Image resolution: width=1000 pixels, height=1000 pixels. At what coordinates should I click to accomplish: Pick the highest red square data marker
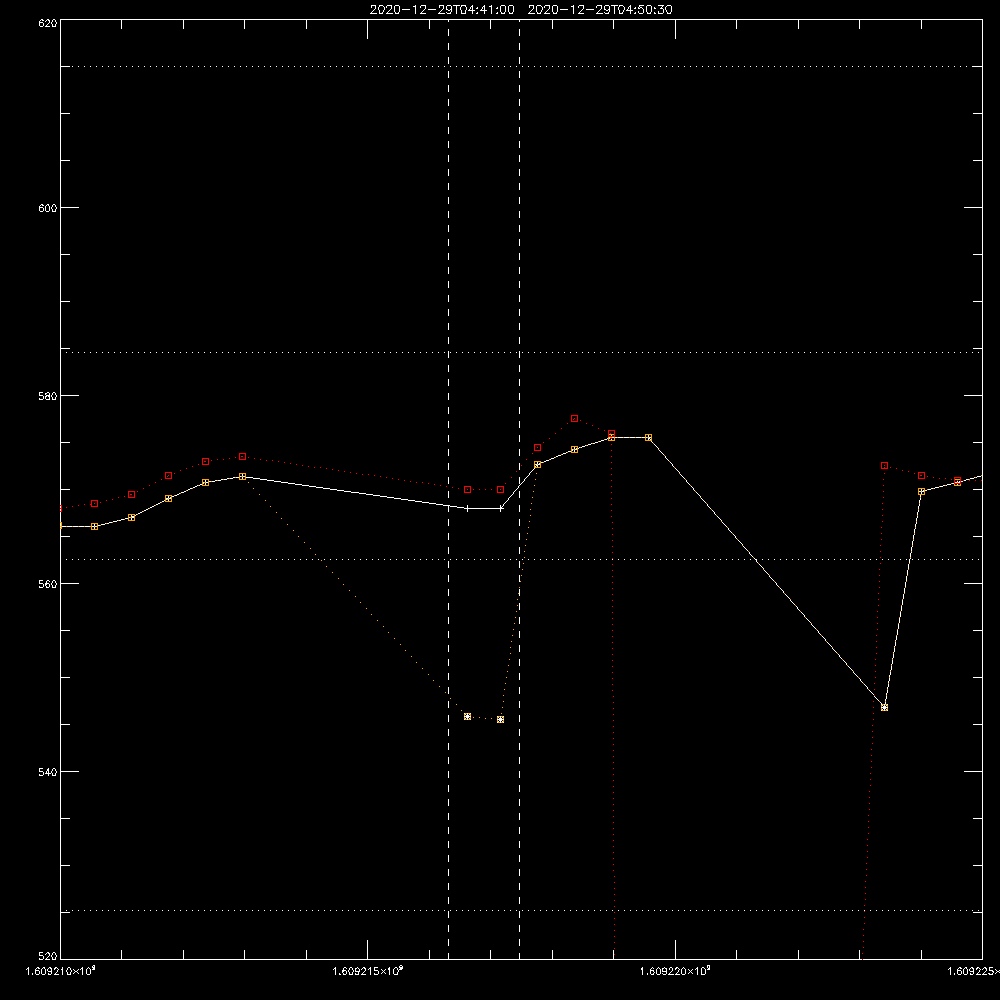[575, 418]
